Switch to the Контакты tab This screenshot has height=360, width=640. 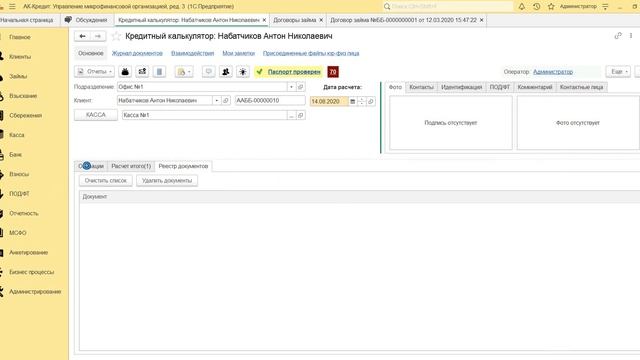421,87
